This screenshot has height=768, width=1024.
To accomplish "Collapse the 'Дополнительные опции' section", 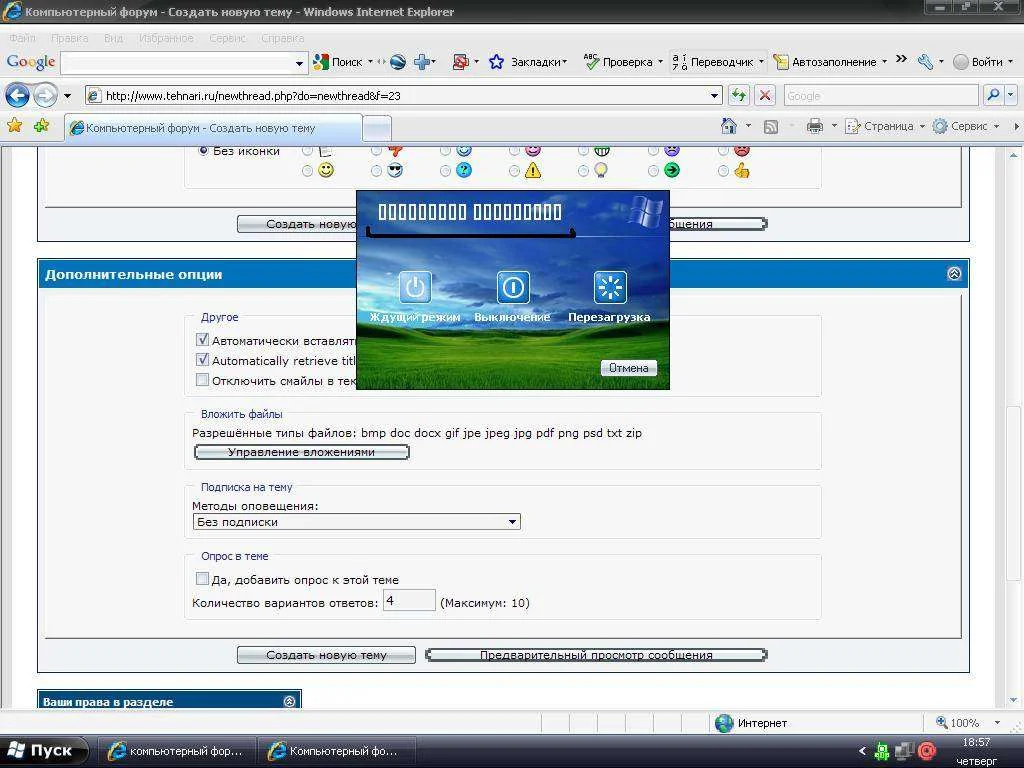I will click(x=953, y=274).
